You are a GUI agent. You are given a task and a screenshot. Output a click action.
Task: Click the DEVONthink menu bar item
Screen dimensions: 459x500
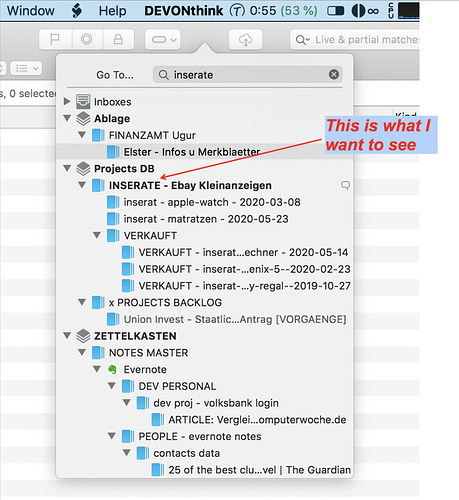coord(183,11)
